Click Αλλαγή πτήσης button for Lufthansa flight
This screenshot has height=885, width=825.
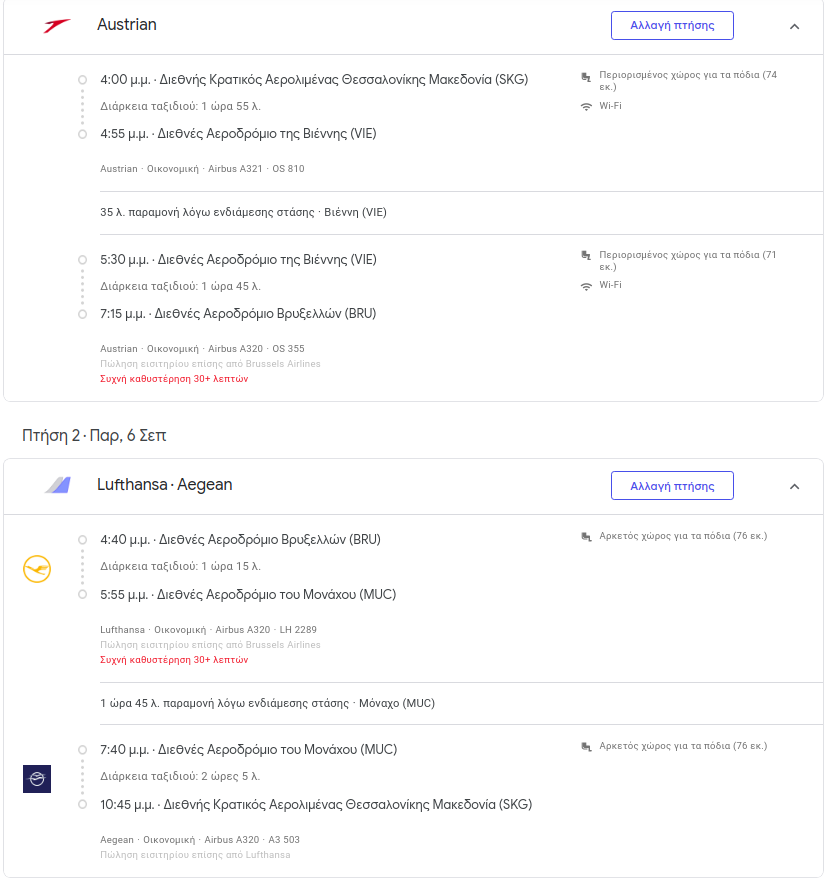pyautogui.click(x=672, y=485)
